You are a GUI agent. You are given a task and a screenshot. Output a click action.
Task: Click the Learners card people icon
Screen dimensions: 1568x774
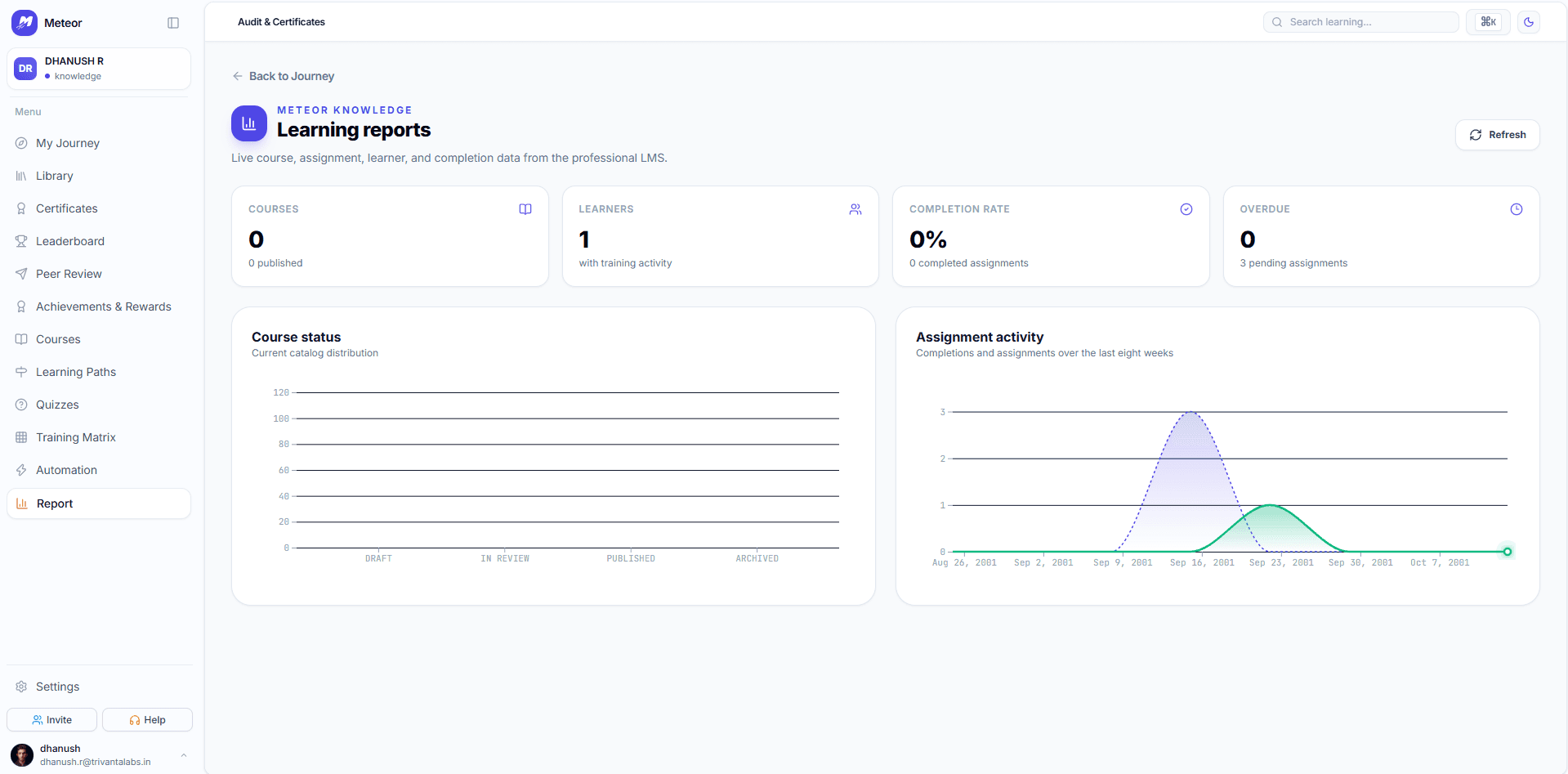[855, 209]
